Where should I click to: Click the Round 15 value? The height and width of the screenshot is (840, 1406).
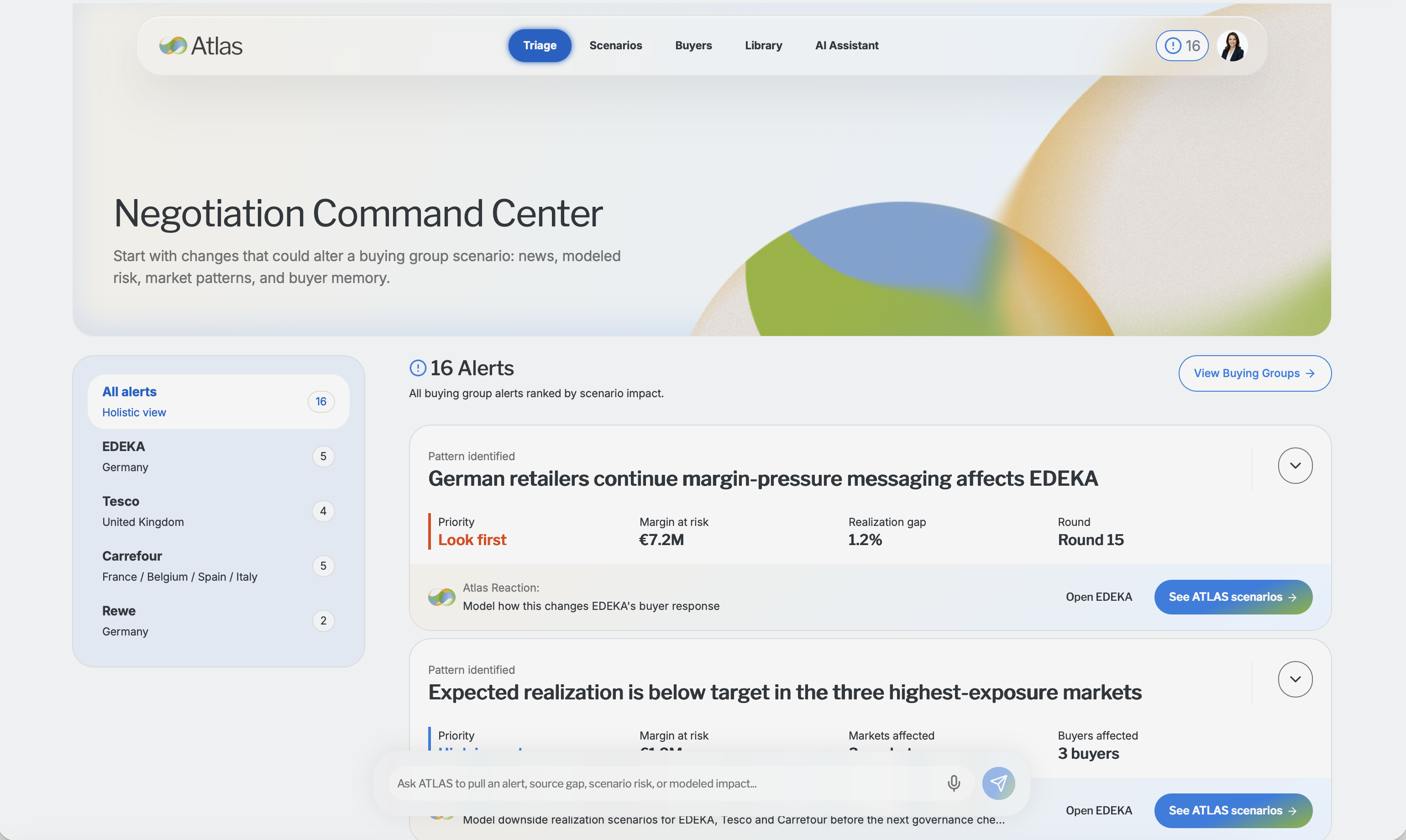[1091, 540]
